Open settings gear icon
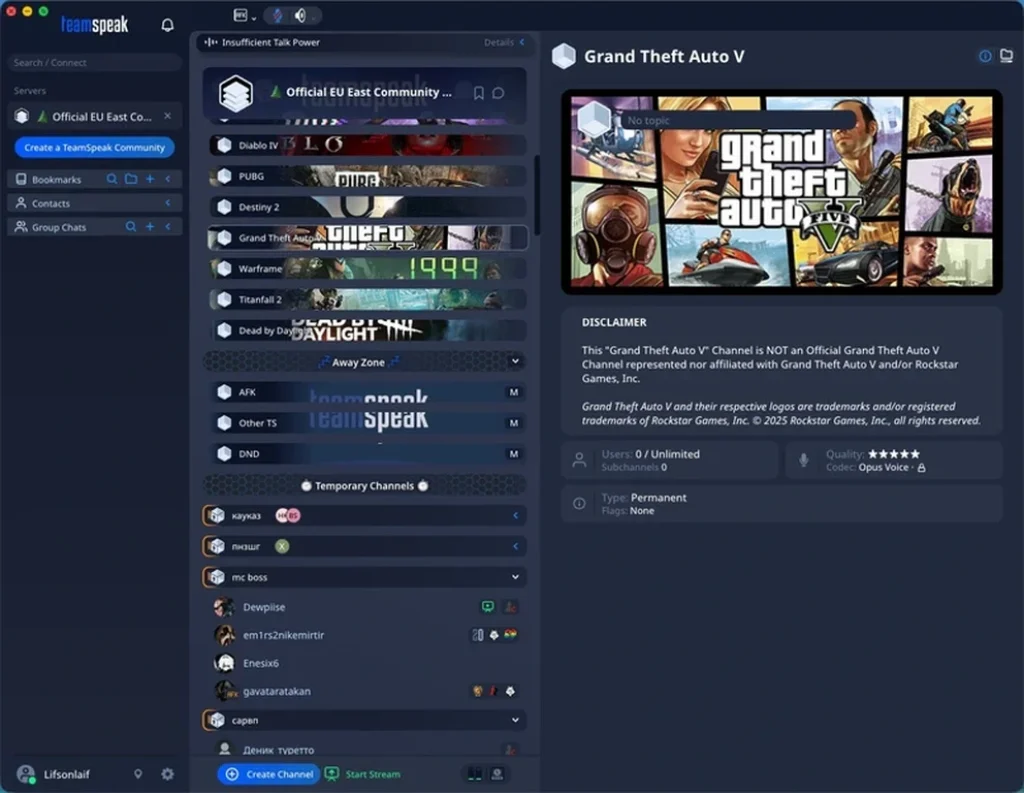1024x793 pixels. click(168, 774)
